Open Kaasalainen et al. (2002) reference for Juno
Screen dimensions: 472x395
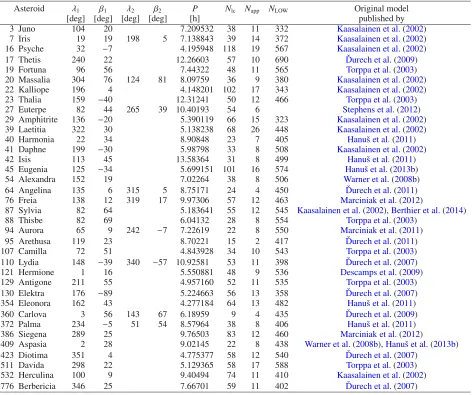point(381,29)
